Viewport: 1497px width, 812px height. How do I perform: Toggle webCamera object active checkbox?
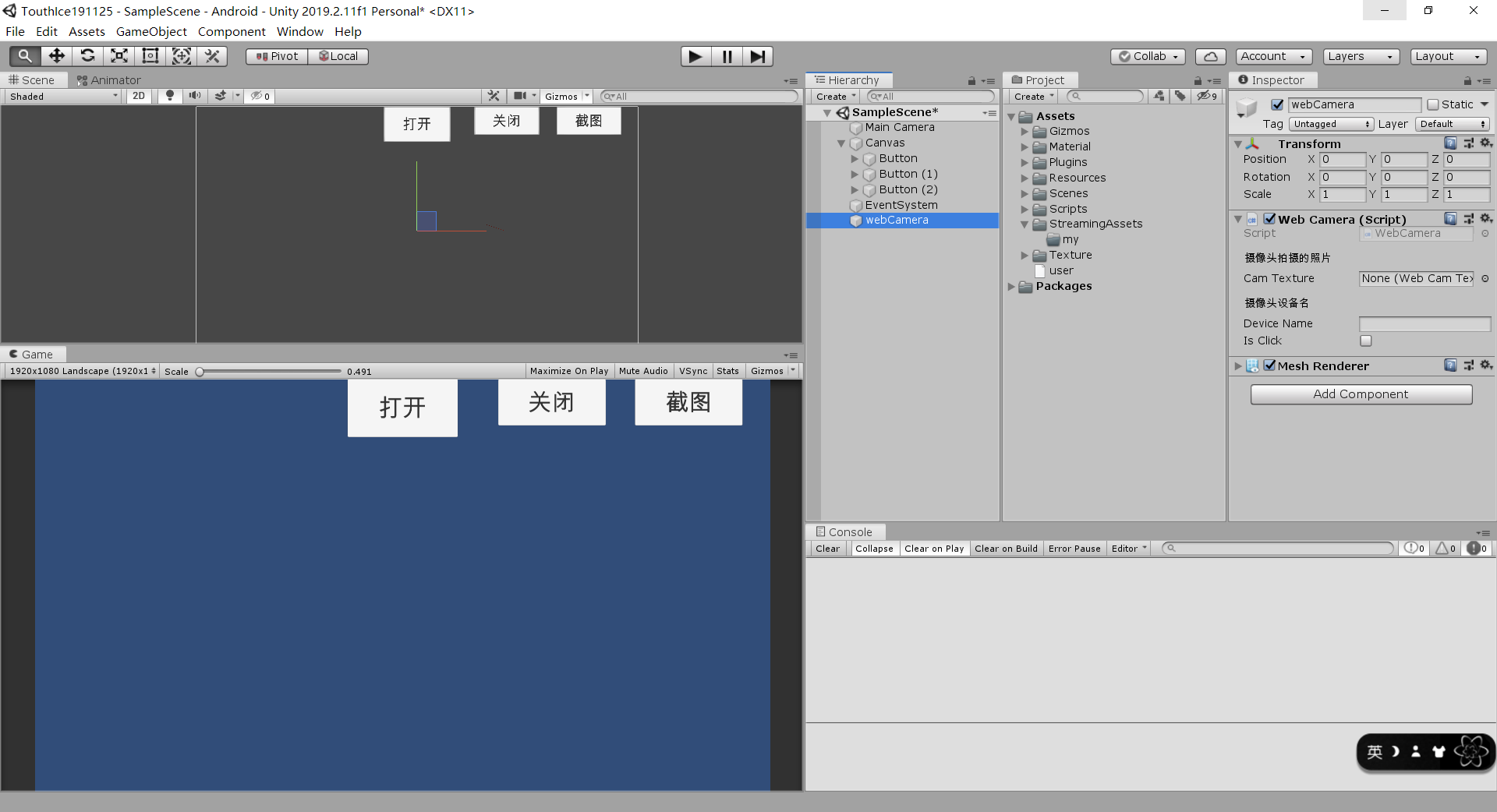click(x=1277, y=104)
